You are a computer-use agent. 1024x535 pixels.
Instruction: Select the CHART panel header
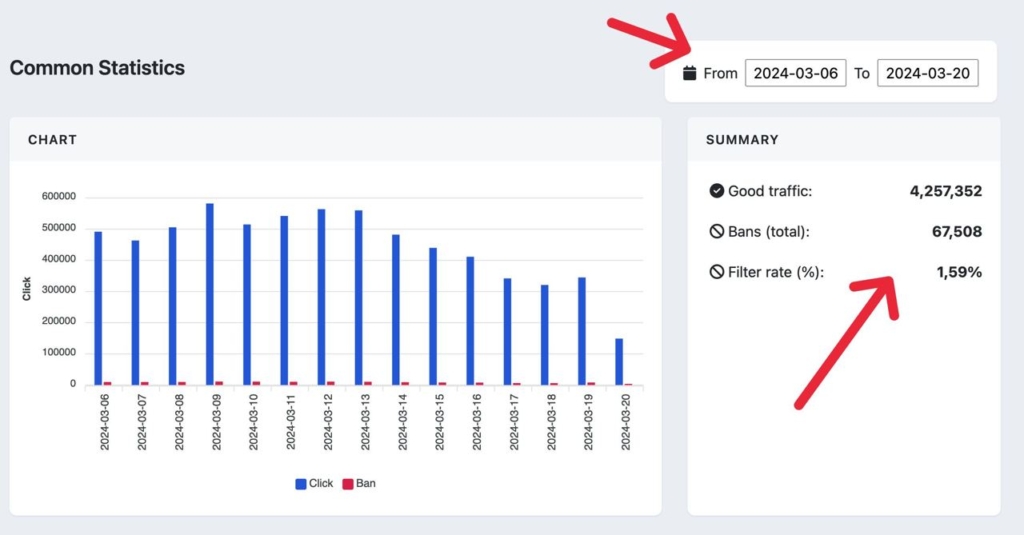[x=53, y=140]
